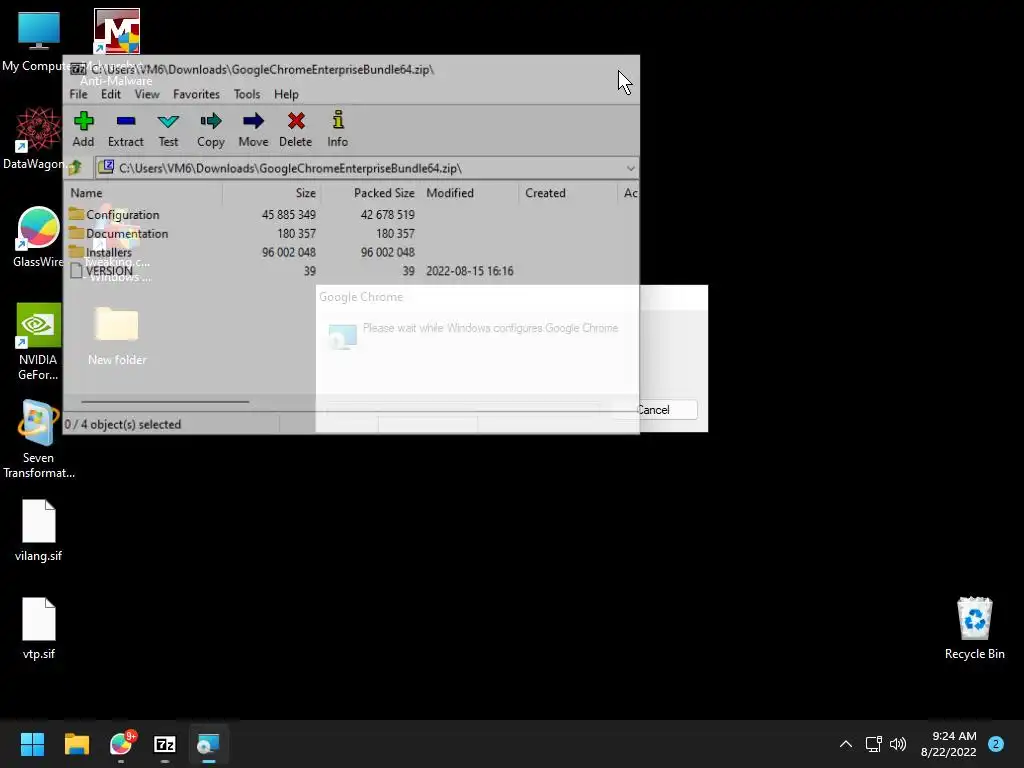
Task: Click the Extract toolbar icon
Action: coord(125,129)
